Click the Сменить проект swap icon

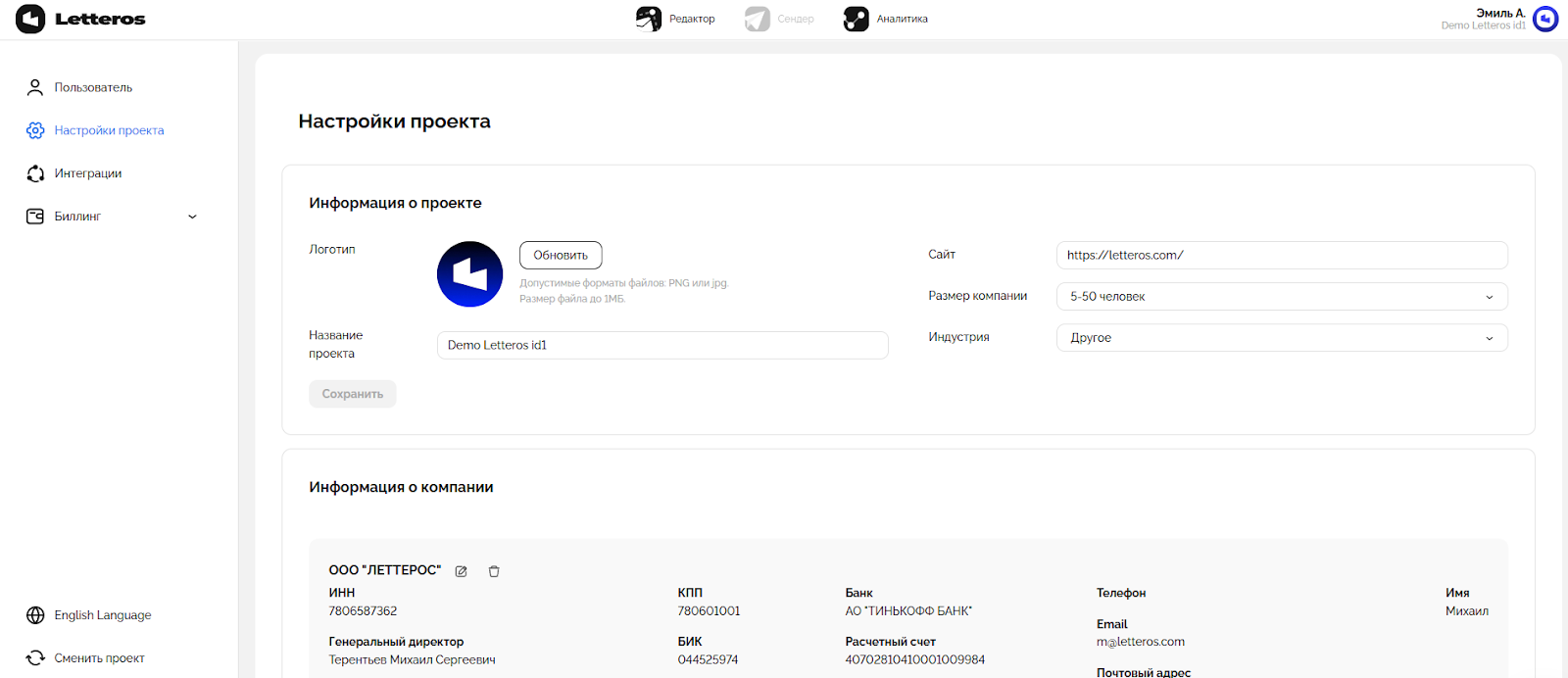pos(35,658)
